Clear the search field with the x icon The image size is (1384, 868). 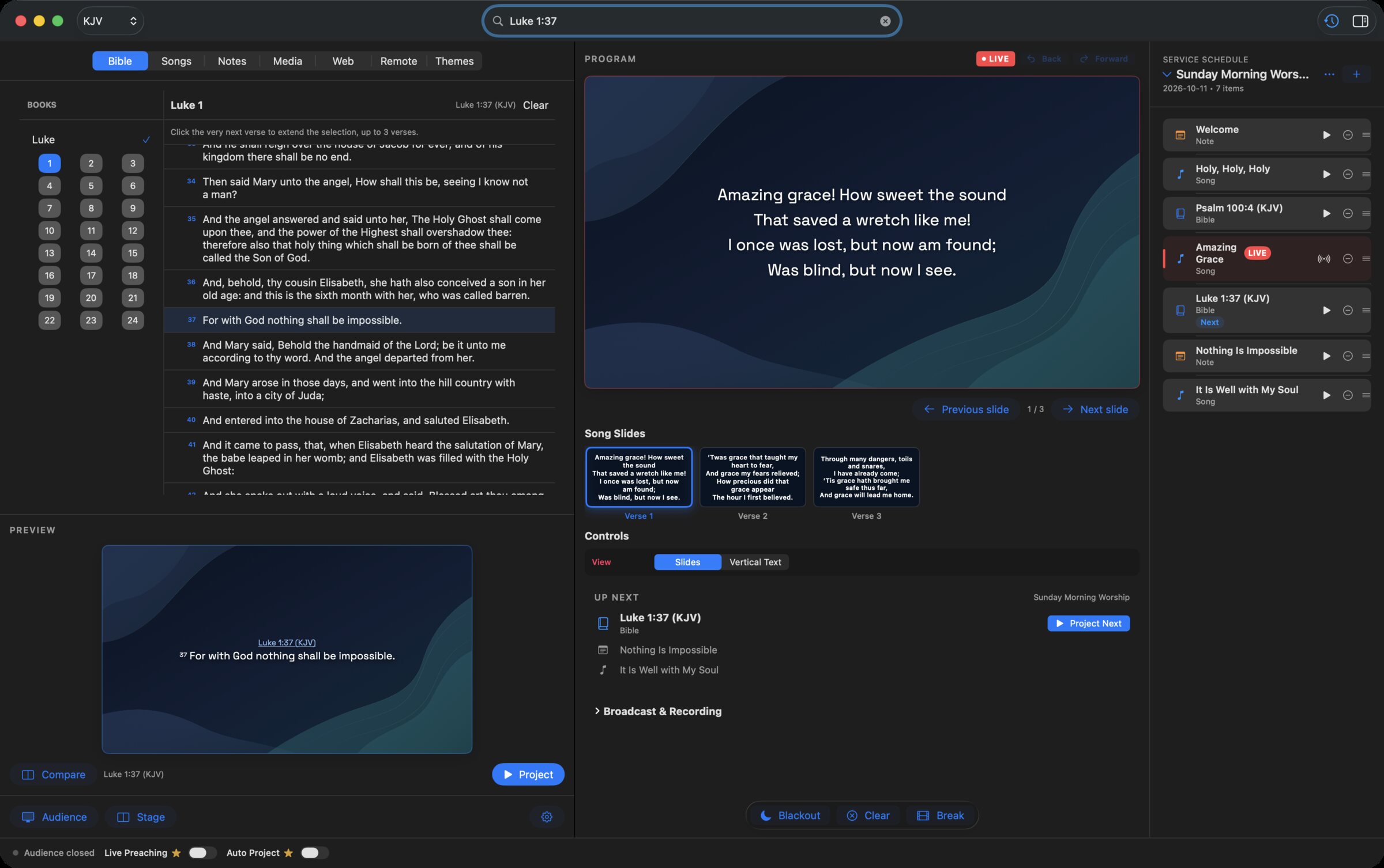click(x=885, y=21)
